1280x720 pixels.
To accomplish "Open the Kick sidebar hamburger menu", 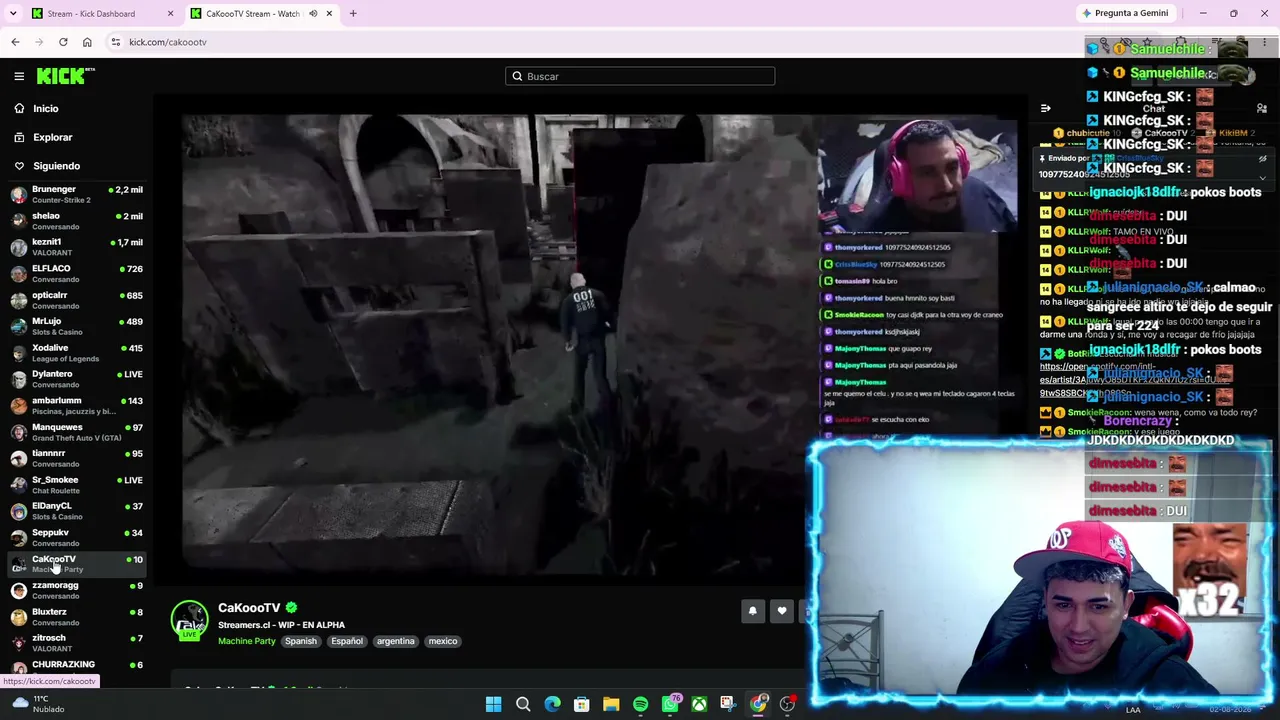I will (x=19, y=76).
